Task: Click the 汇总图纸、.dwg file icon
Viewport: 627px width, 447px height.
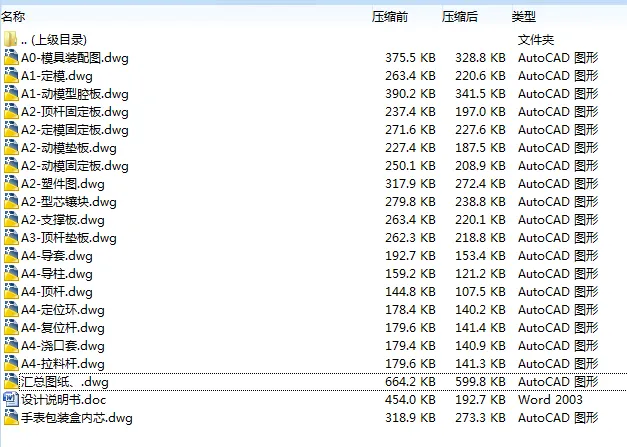Action: pyautogui.click(x=11, y=381)
